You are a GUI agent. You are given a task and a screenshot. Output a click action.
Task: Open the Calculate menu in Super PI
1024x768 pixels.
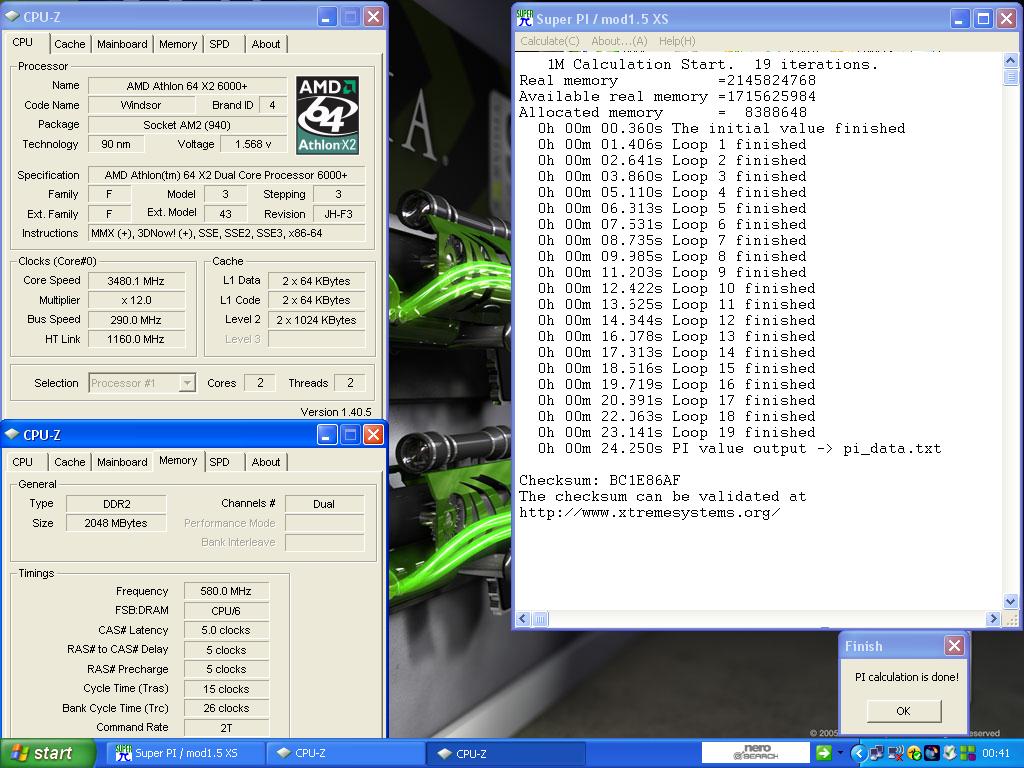click(549, 41)
